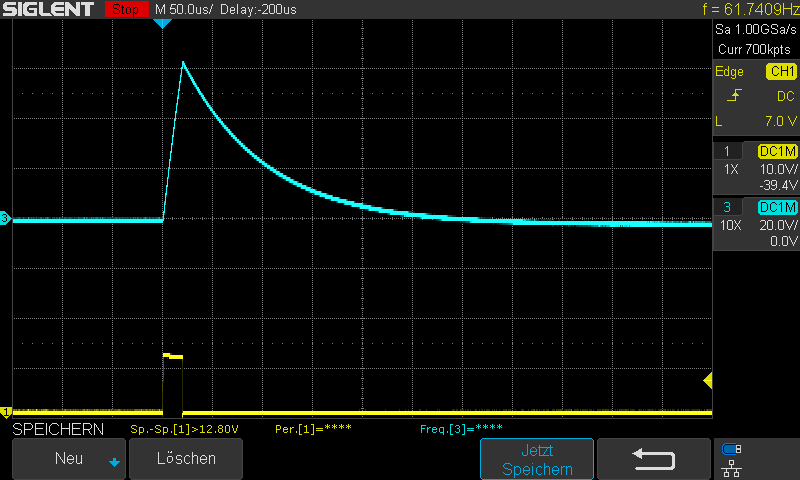
Task: Click the 20.0V/ scale of channel 3
Action: point(779,225)
